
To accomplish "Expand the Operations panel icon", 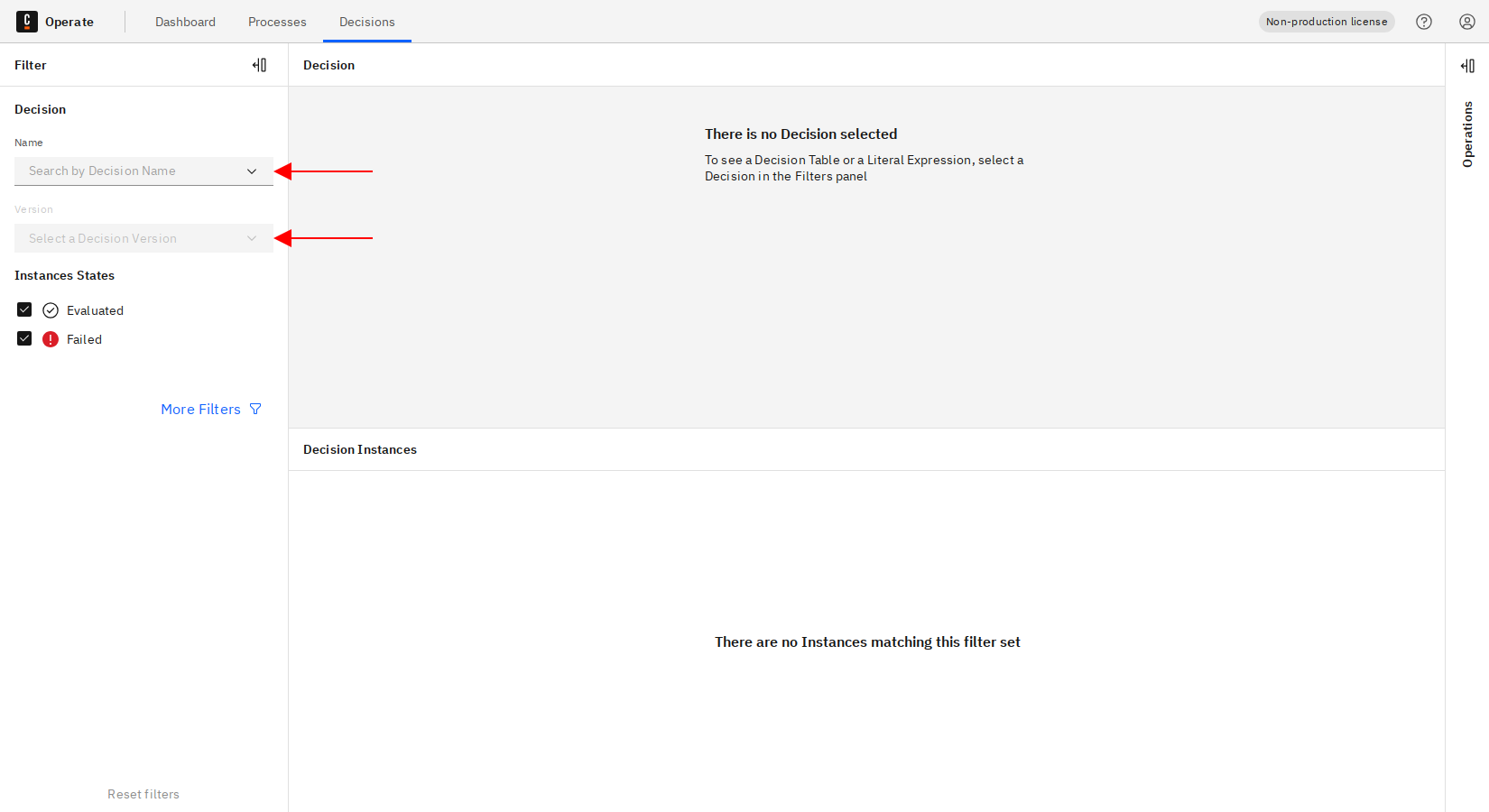I will point(1467,66).
